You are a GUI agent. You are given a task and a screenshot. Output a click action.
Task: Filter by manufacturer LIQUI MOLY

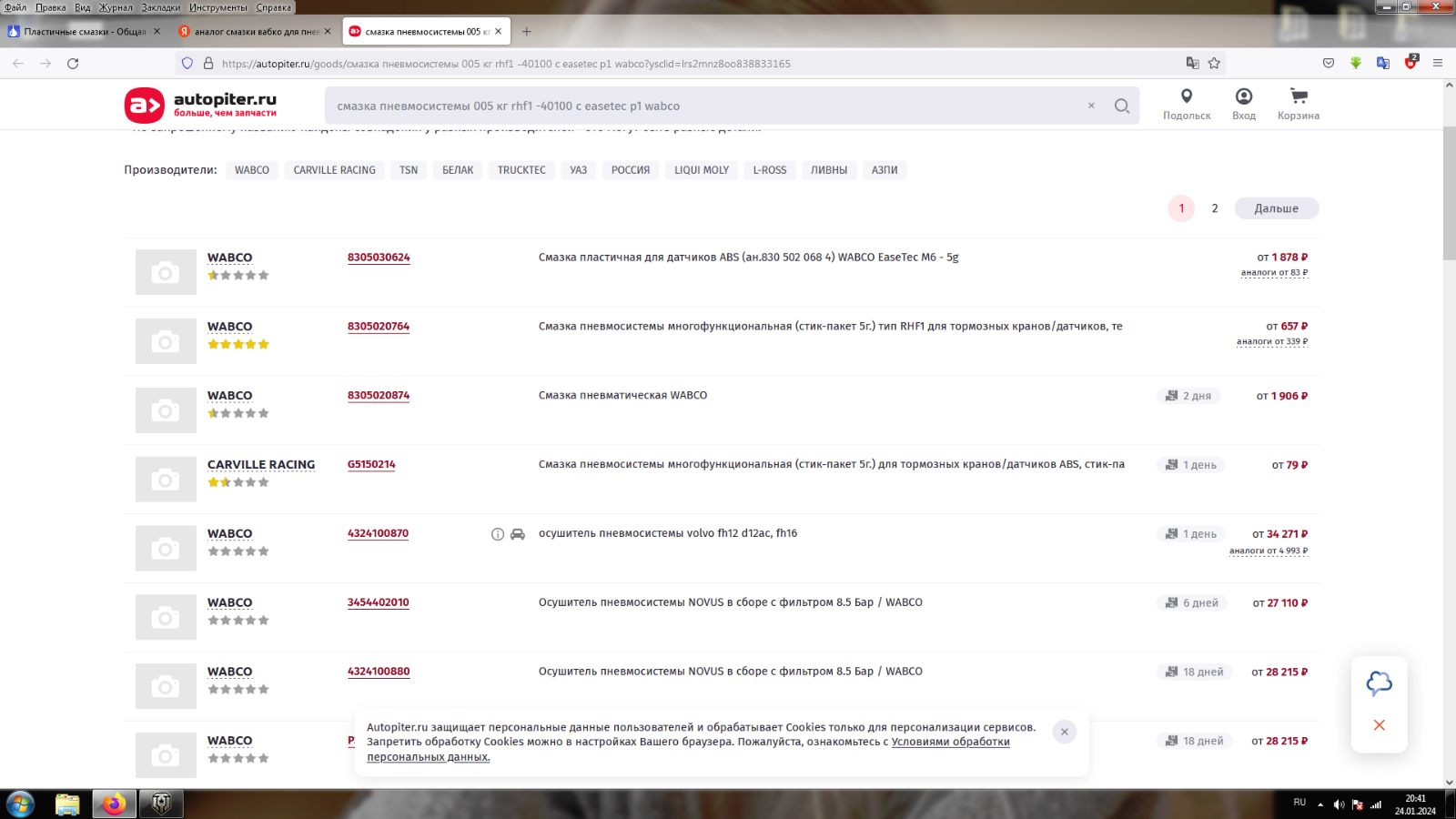coord(702,170)
